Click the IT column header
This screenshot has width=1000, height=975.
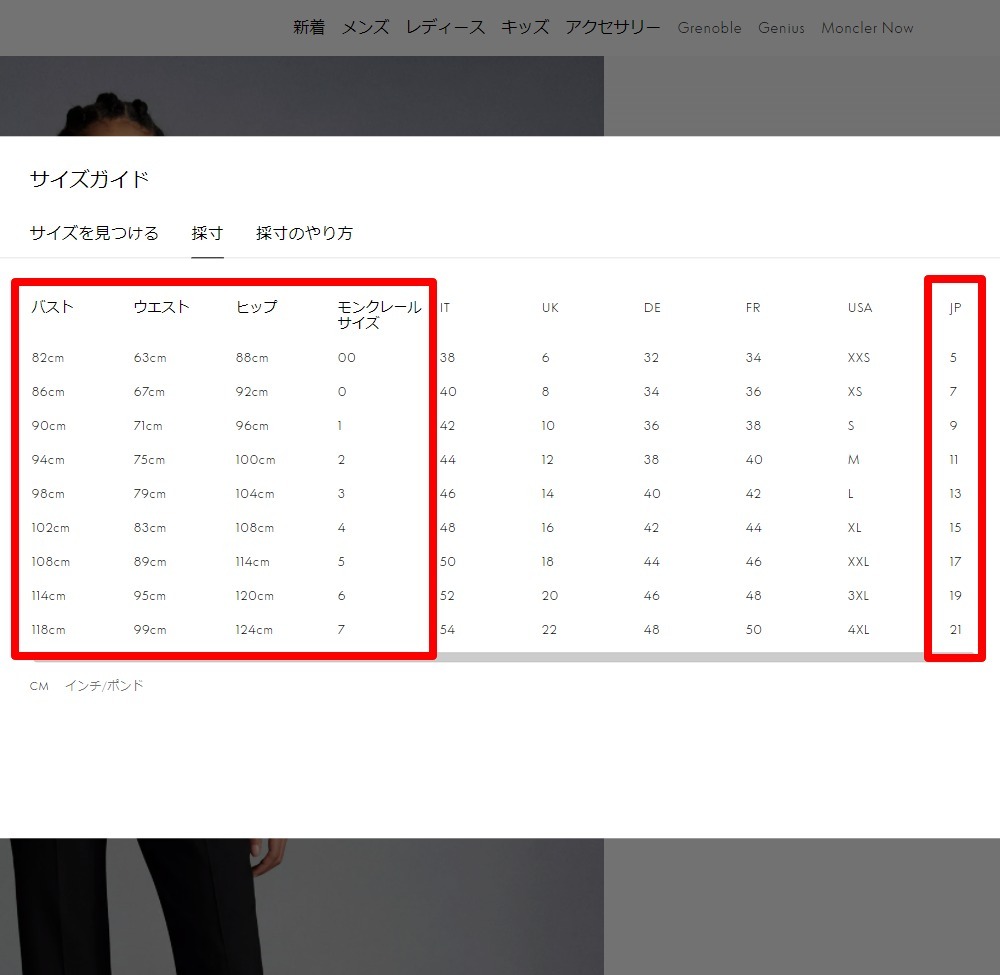445,307
